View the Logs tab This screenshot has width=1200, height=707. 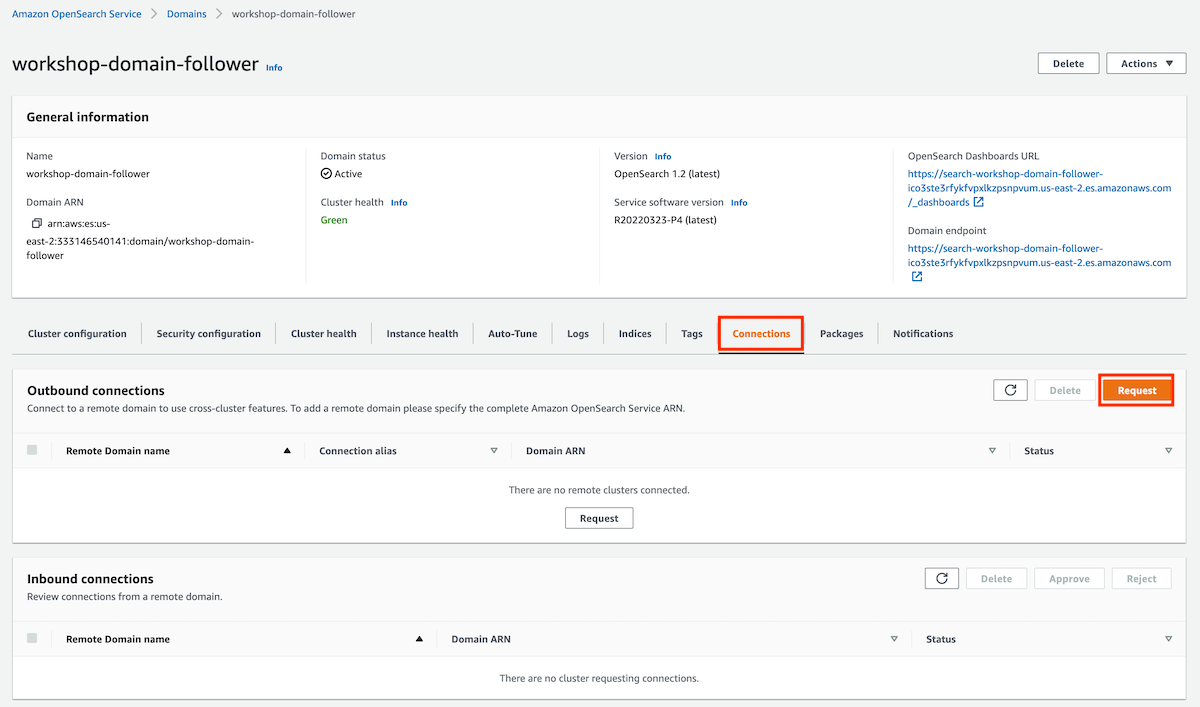[578, 334]
